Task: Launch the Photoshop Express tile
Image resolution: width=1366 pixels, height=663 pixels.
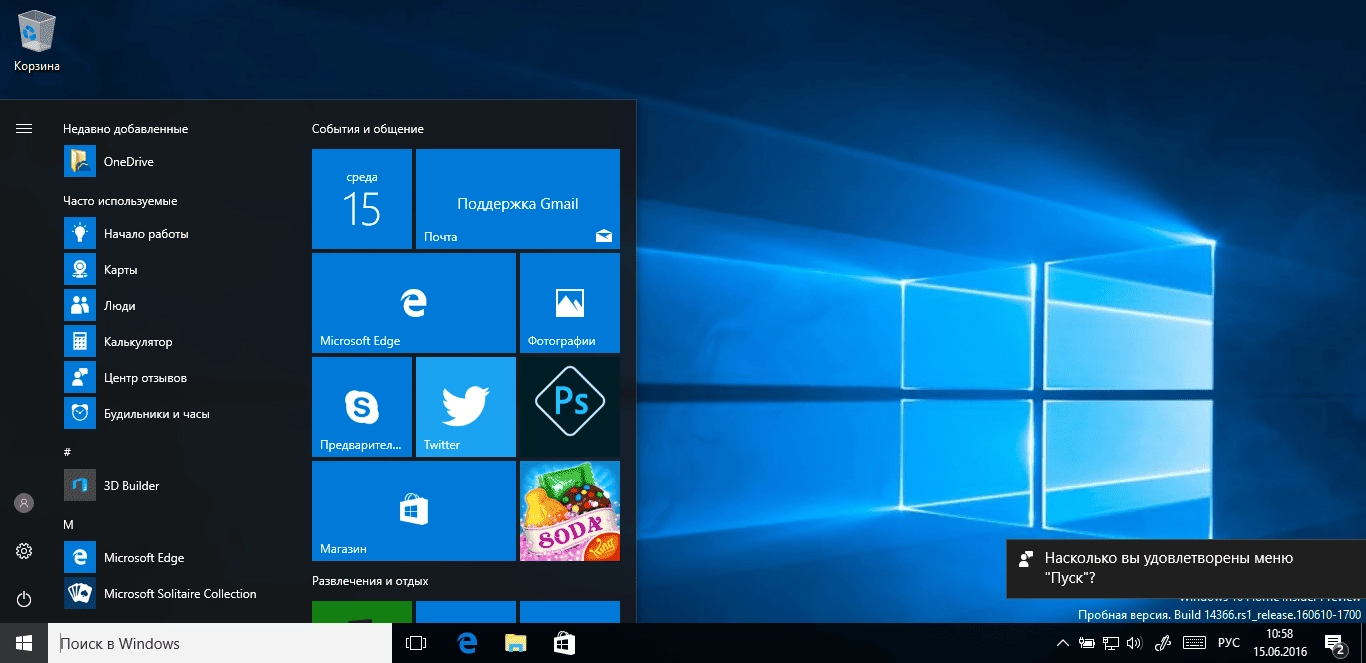Action: click(x=570, y=407)
